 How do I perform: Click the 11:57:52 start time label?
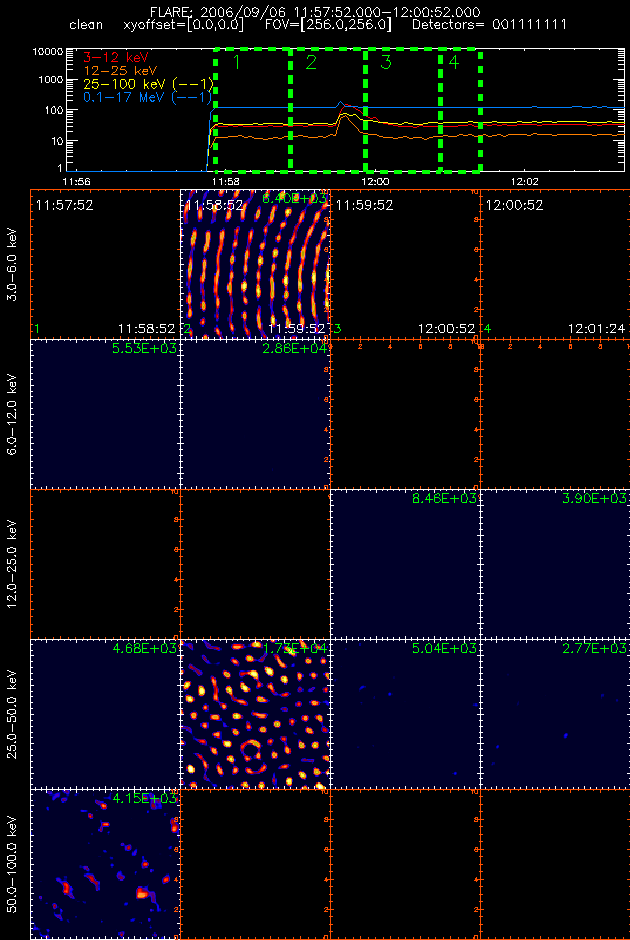coord(64,206)
